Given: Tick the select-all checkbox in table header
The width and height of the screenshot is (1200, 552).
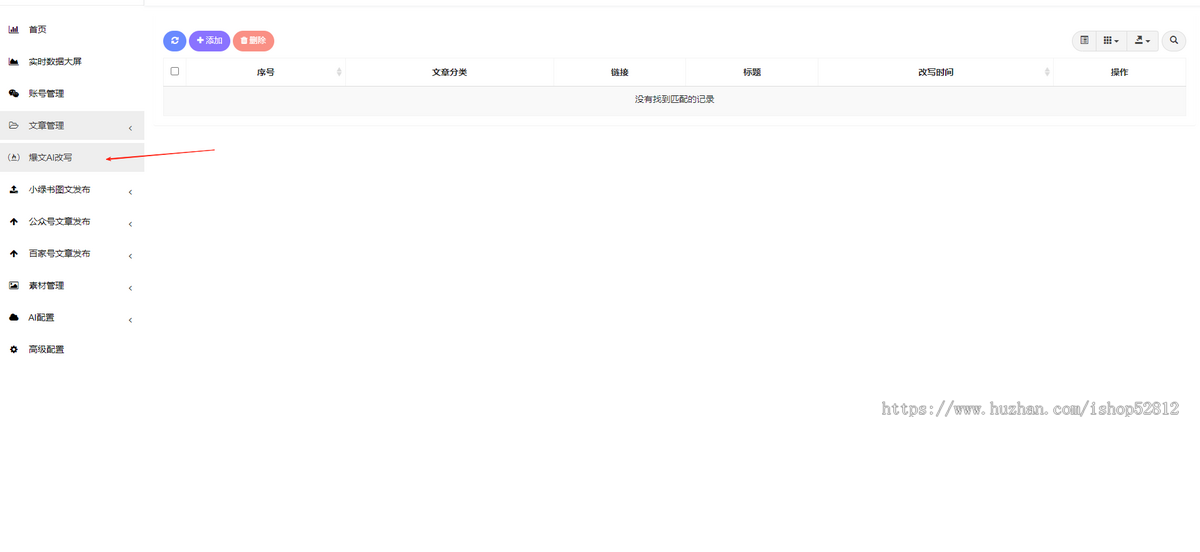Looking at the screenshot, I should pos(175,71).
